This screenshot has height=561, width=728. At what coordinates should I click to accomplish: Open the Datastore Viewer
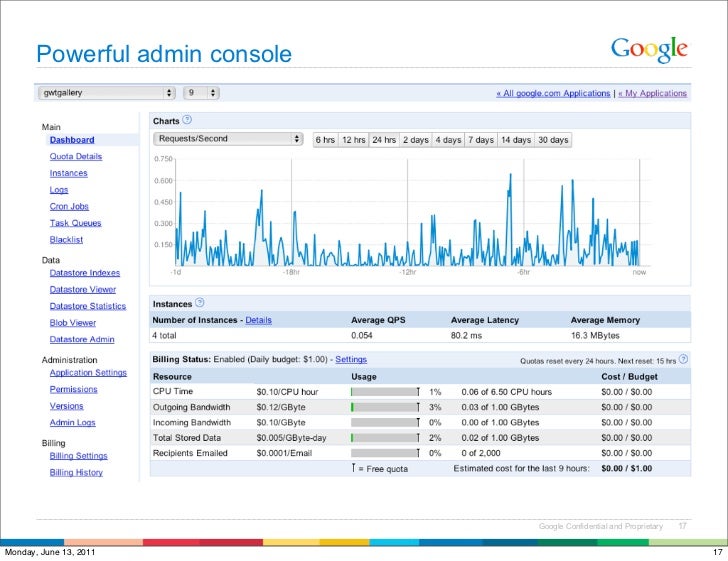tap(83, 290)
